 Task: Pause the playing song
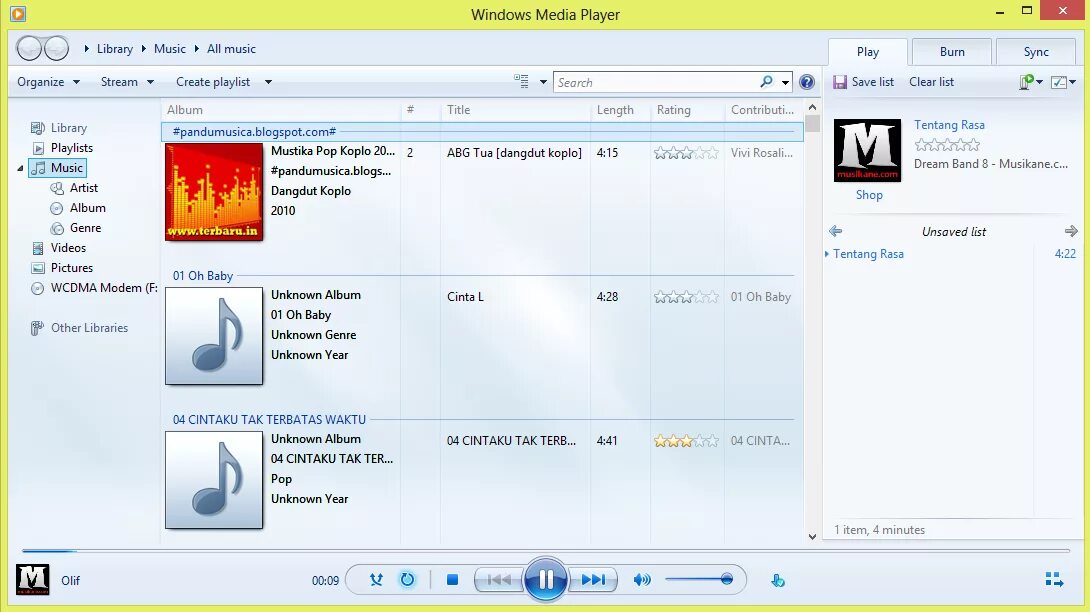coord(546,579)
